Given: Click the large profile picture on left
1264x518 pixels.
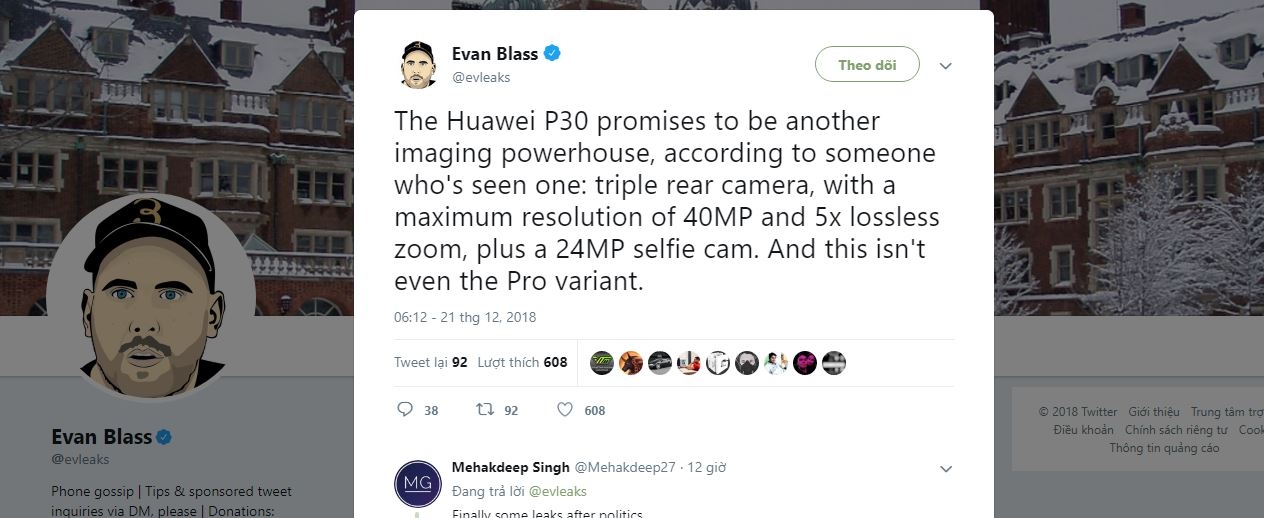Looking at the screenshot, I should point(151,296).
